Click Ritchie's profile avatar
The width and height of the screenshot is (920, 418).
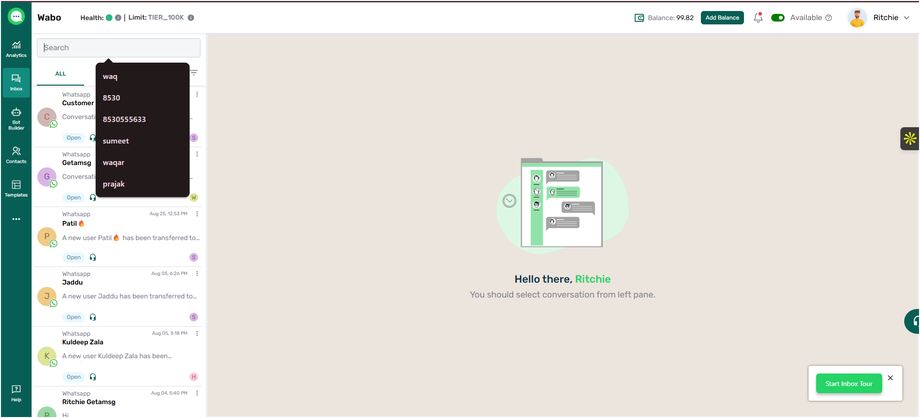[857, 18]
